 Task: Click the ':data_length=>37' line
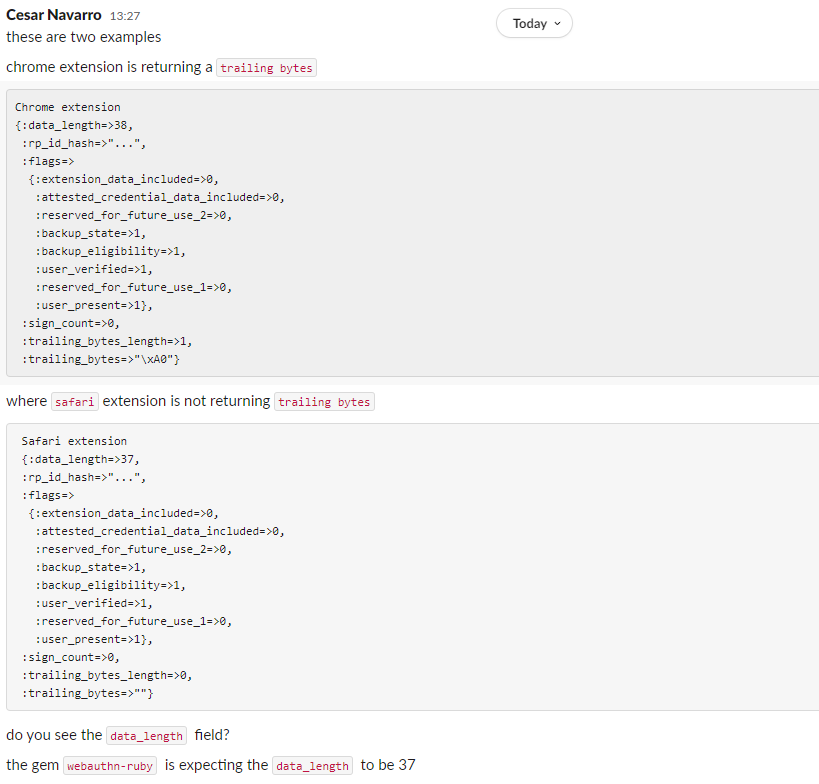pos(81,459)
